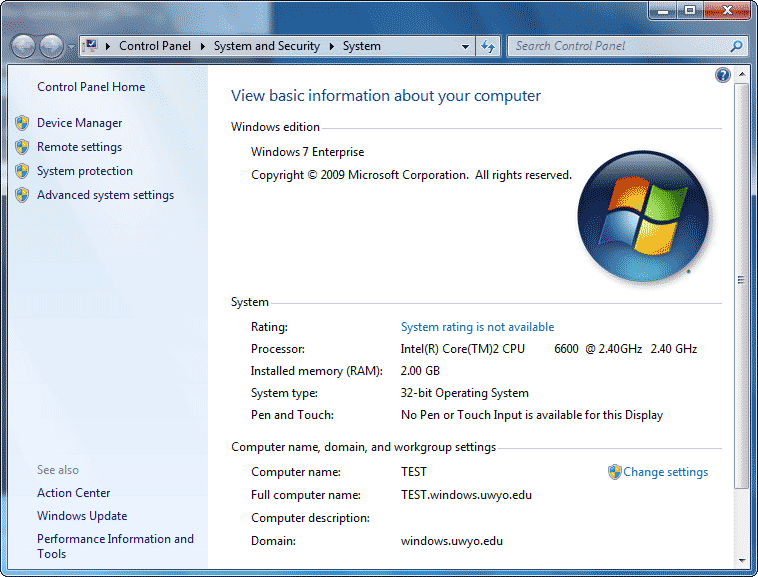The image size is (758, 577).
Task: Click the Change settings link
Action: 665,472
